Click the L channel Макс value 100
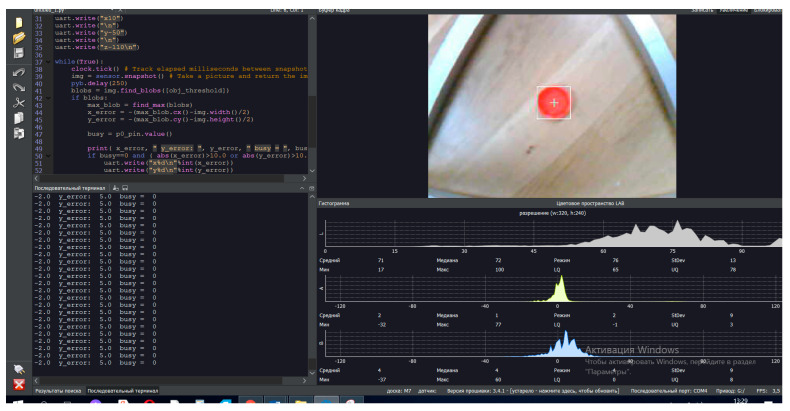The image size is (790, 411). (499, 269)
